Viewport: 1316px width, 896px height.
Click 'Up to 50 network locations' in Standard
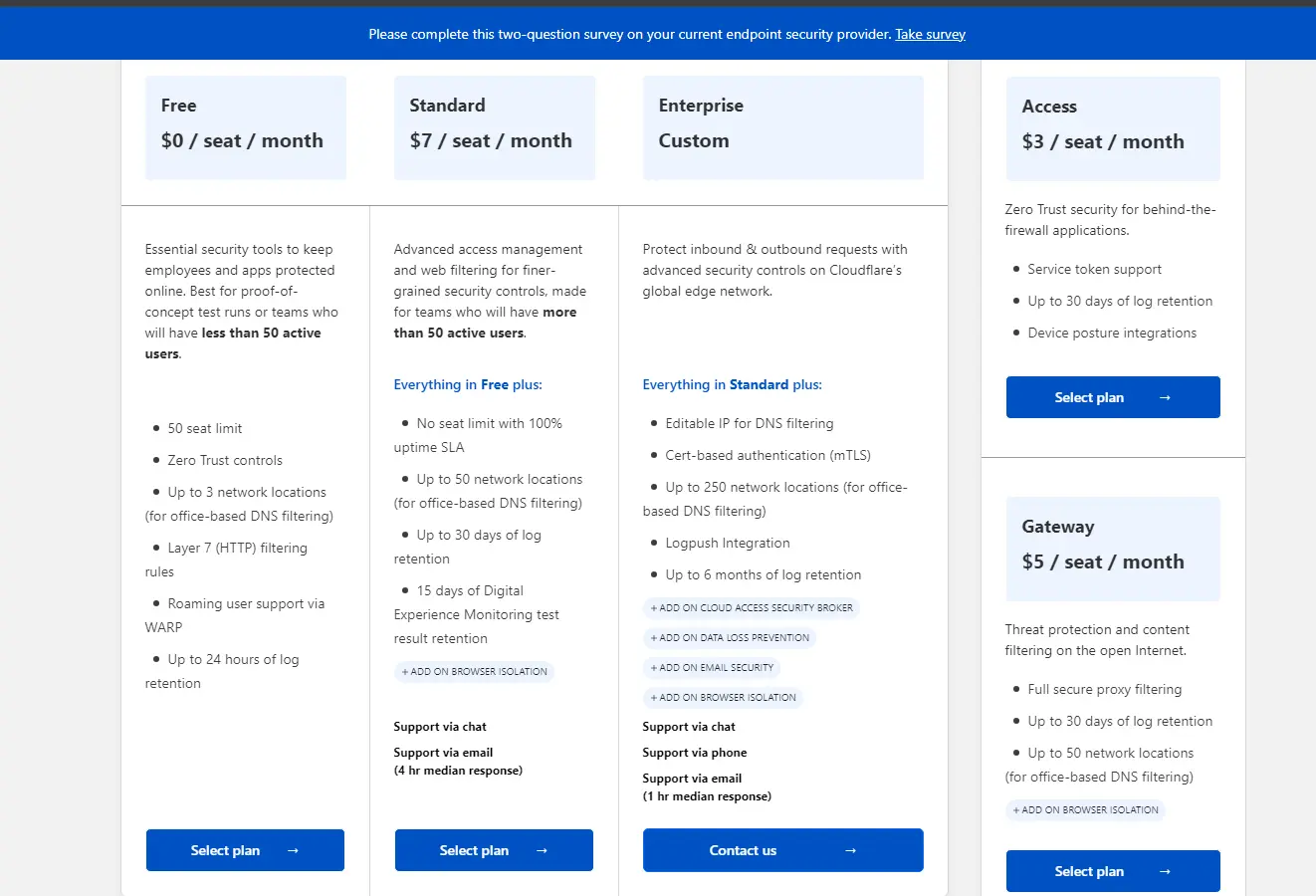coord(489,491)
